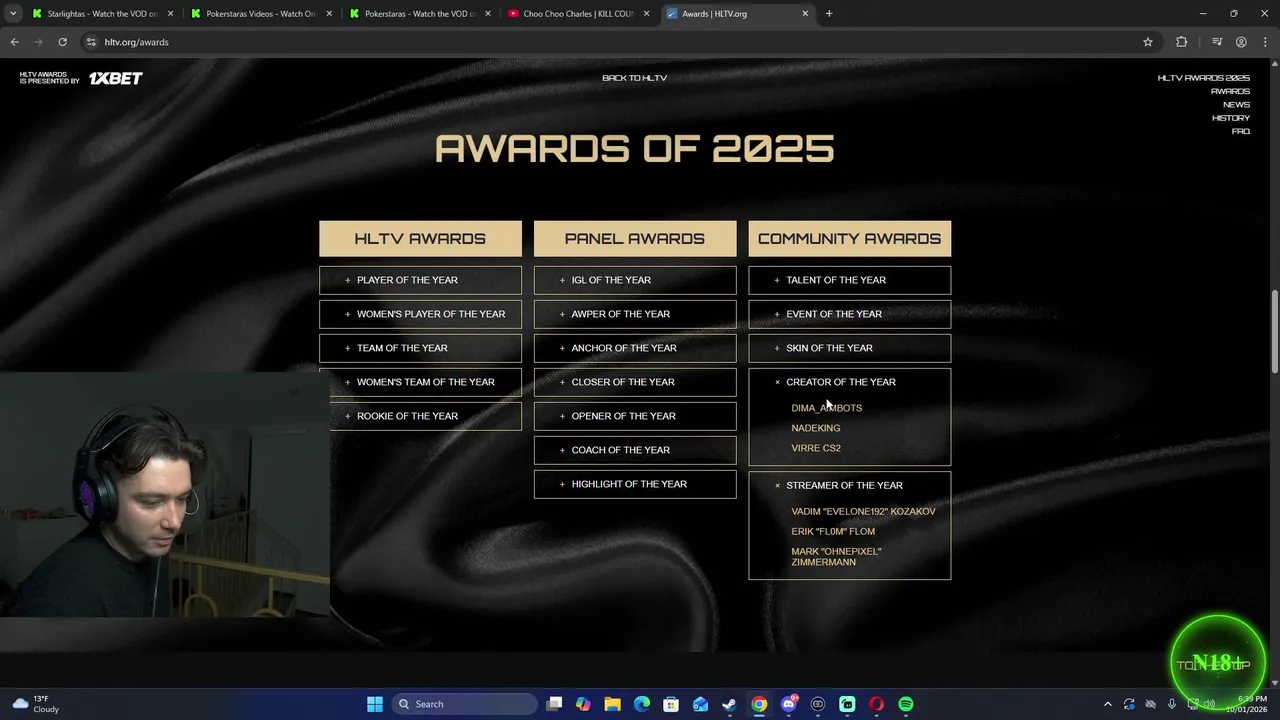This screenshot has height=720, width=1280.
Task: Open Opera browser from taskbar
Action: [877, 704]
